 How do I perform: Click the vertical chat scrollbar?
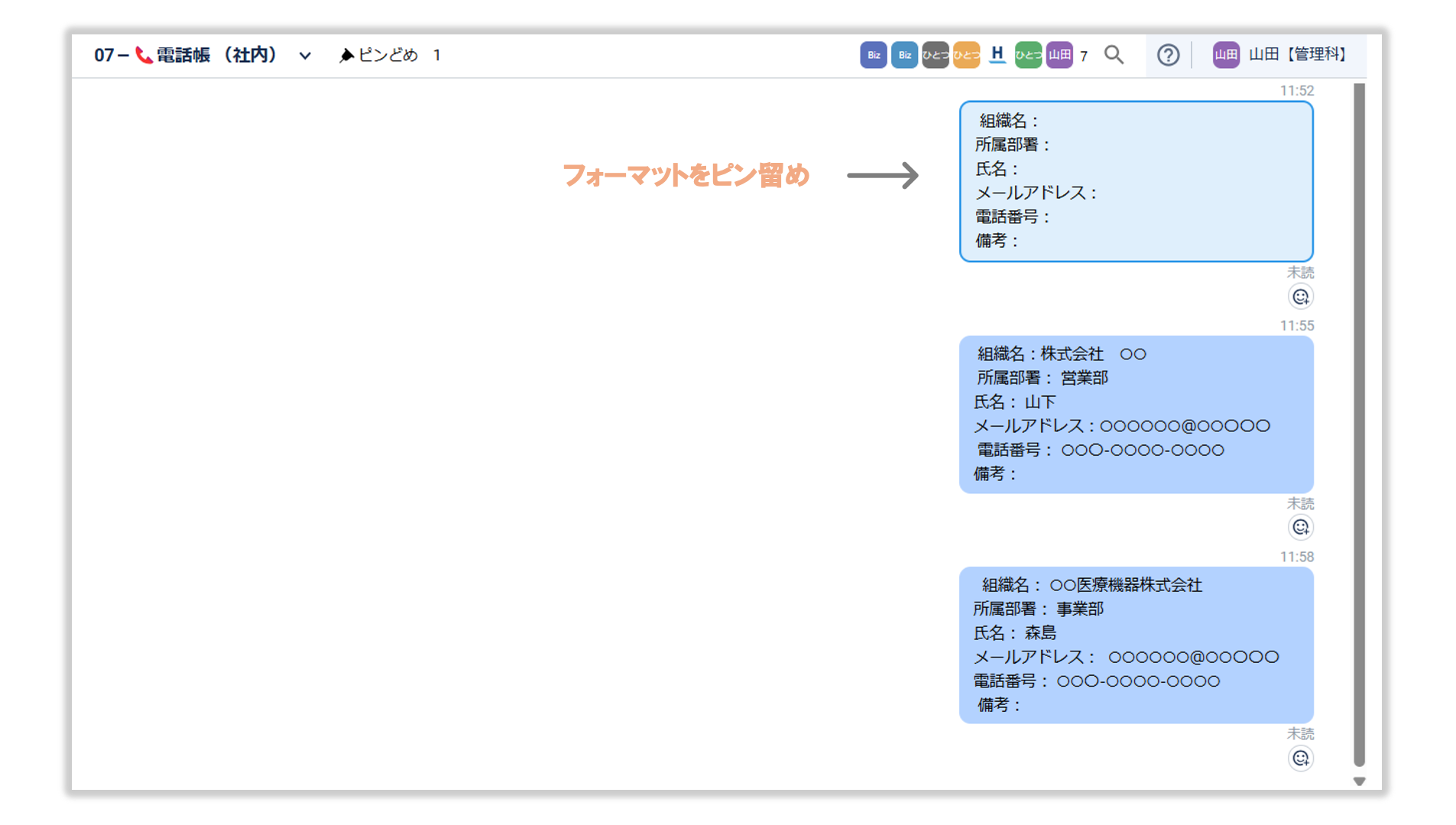1359,424
